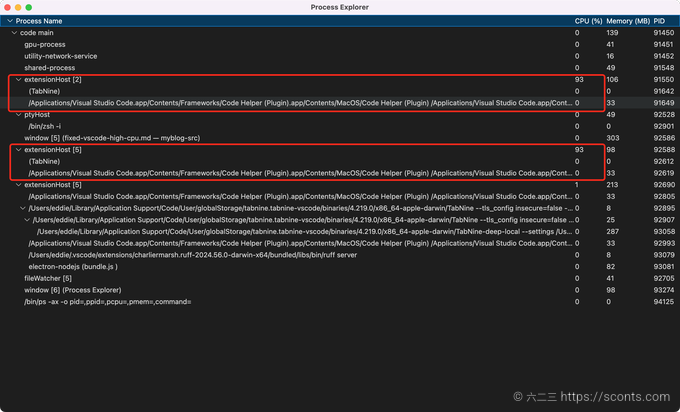Select the Code Helper row PID 92993
680x412 pixels.
point(340,243)
